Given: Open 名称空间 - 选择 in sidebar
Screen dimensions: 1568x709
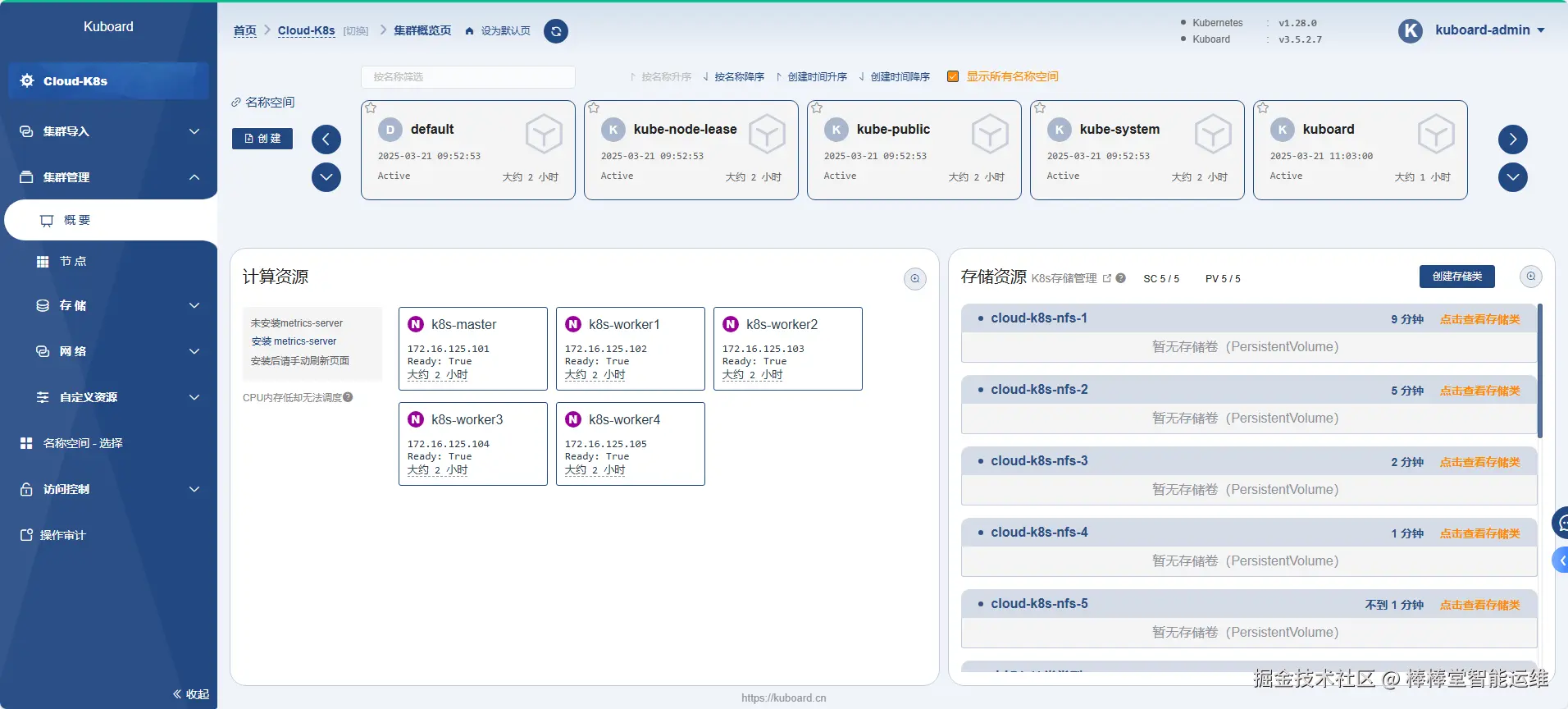Looking at the screenshot, I should coord(108,443).
